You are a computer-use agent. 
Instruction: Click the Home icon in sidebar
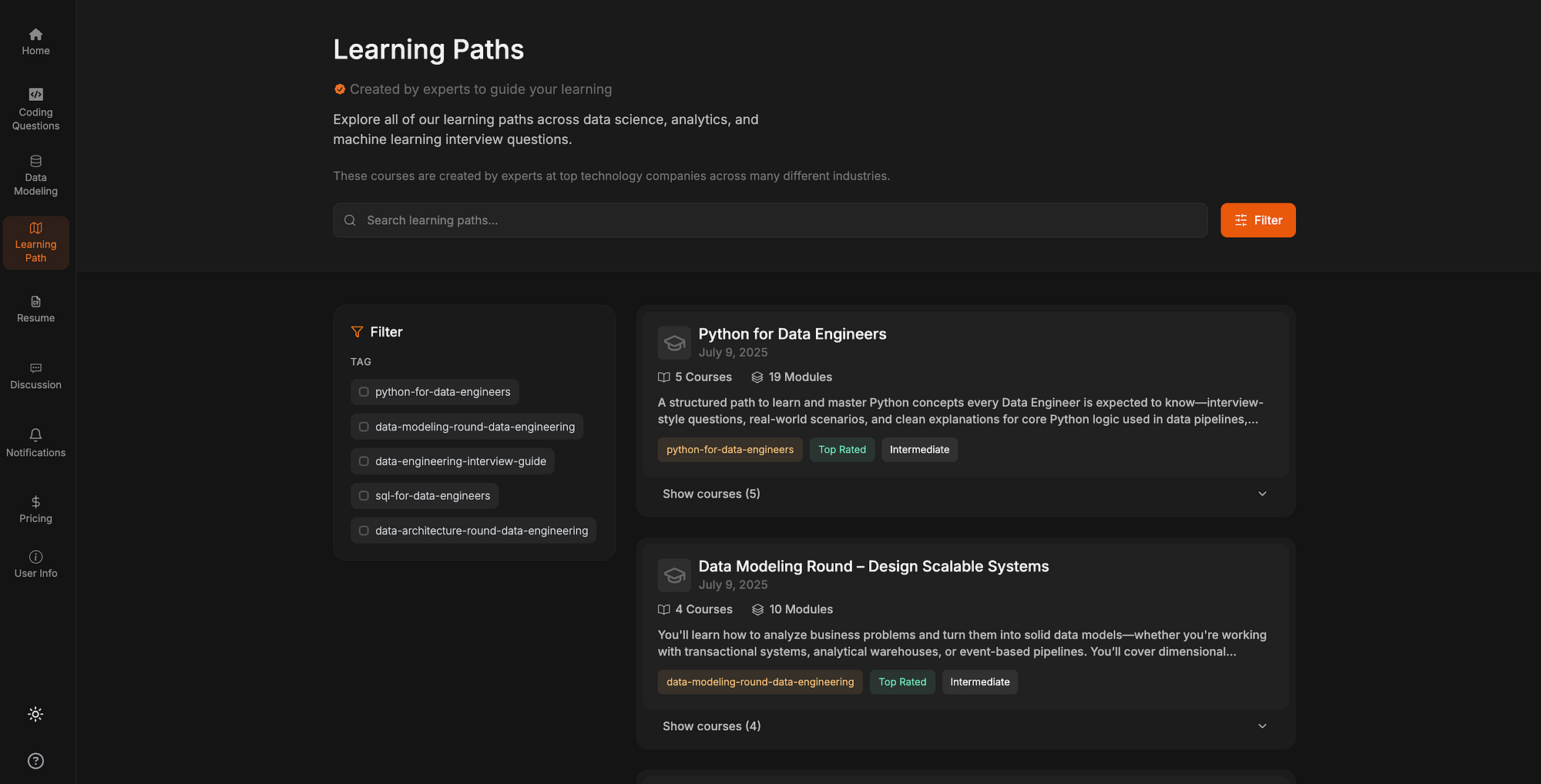point(35,35)
